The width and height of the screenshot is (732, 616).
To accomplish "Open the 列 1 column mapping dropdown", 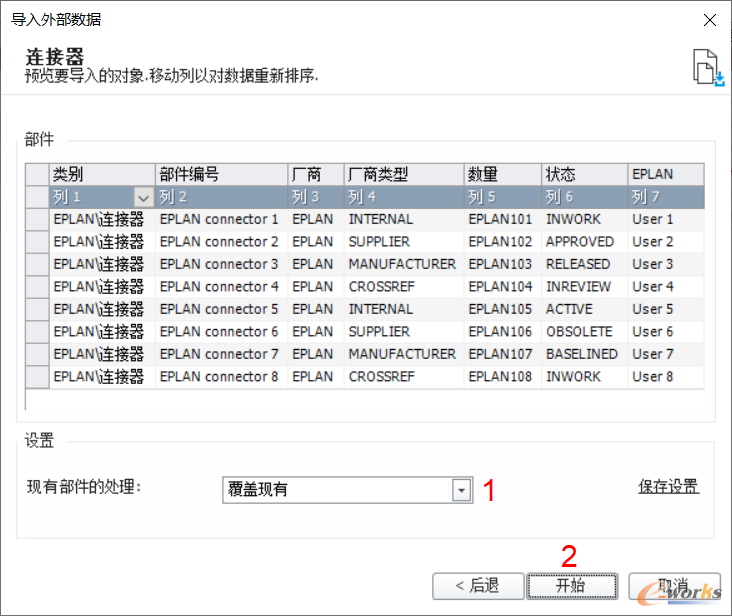I will 143,197.
